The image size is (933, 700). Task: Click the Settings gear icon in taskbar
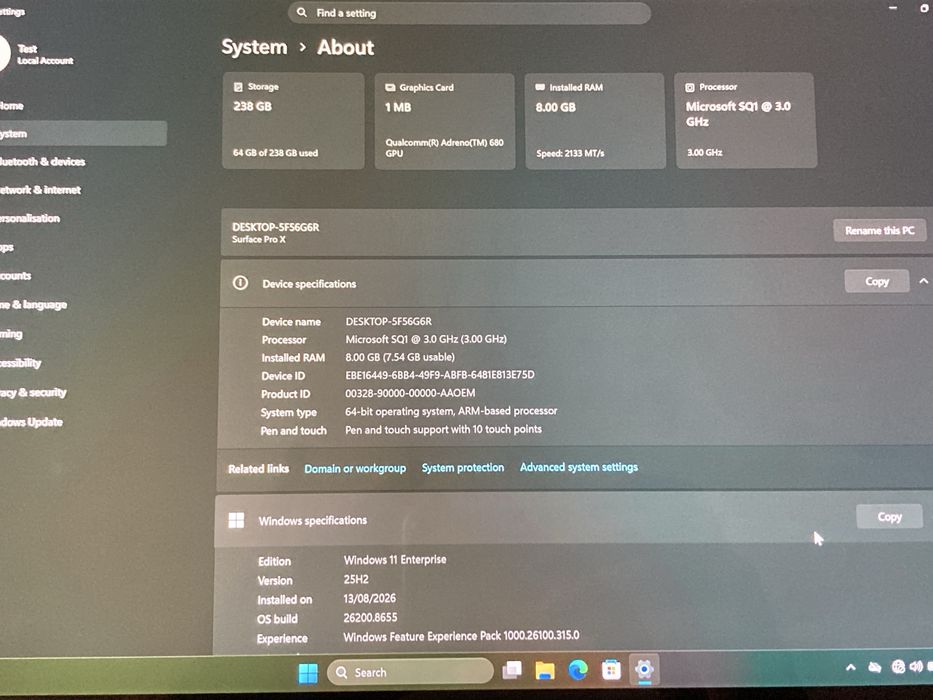(644, 670)
